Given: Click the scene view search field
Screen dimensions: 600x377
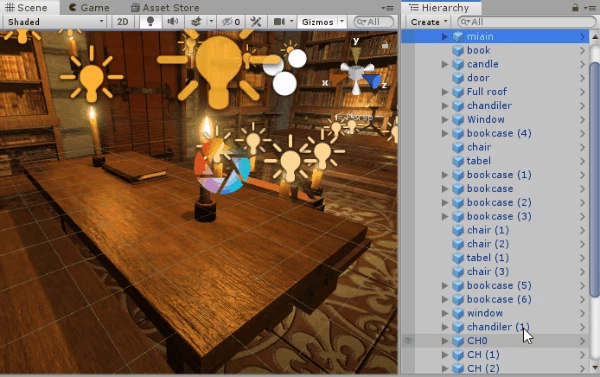Looking at the screenshot, I should pos(373,22).
